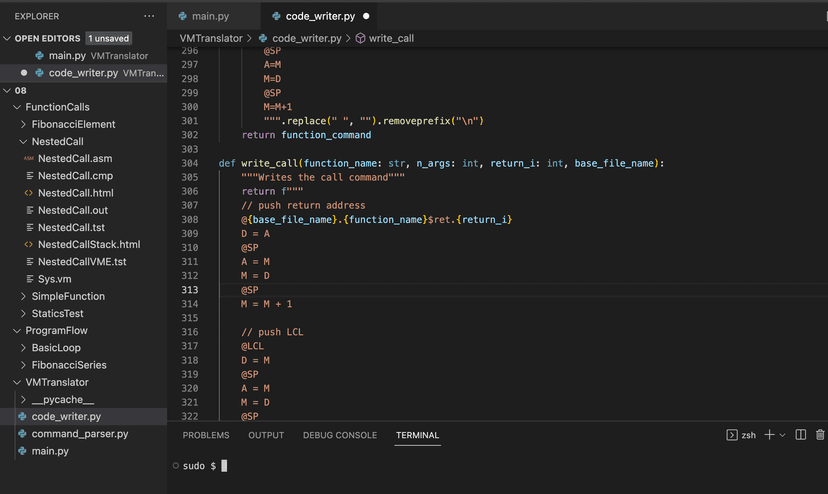Open terminal launch profile dropdown arrow
This screenshot has width=828, height=494.
point(783,435)
